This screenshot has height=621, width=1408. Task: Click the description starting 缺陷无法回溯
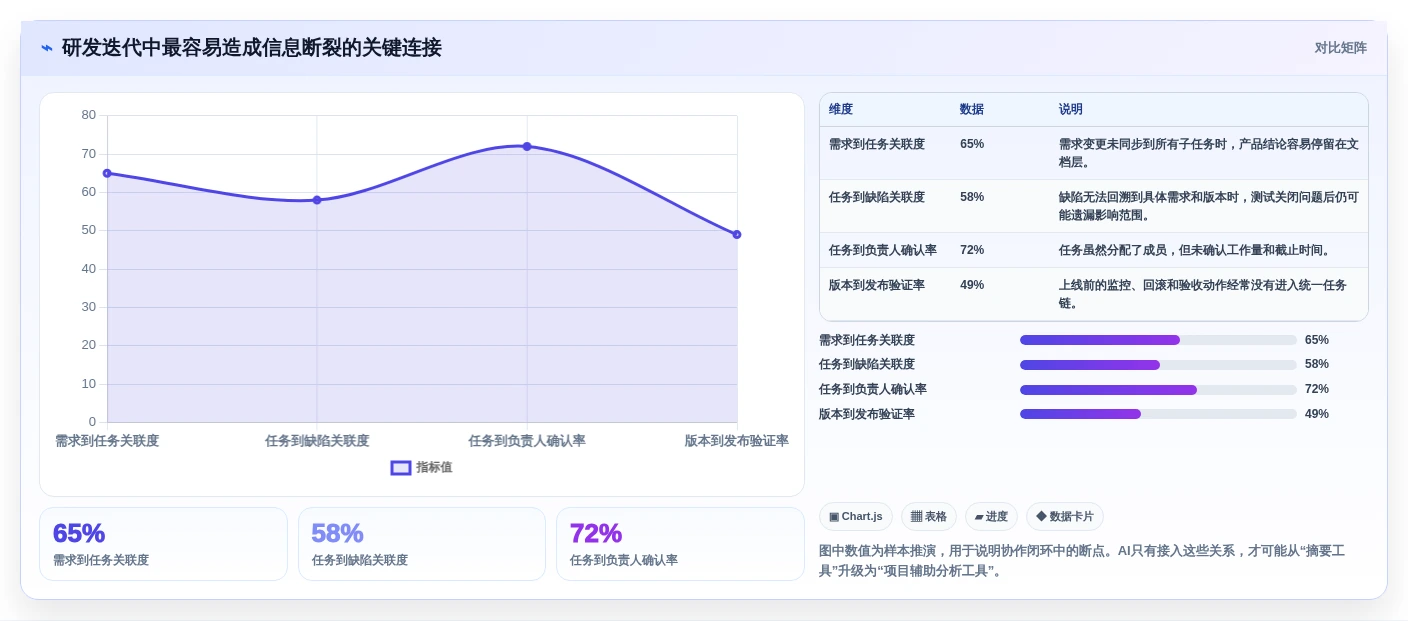[x=1209, y=206]
